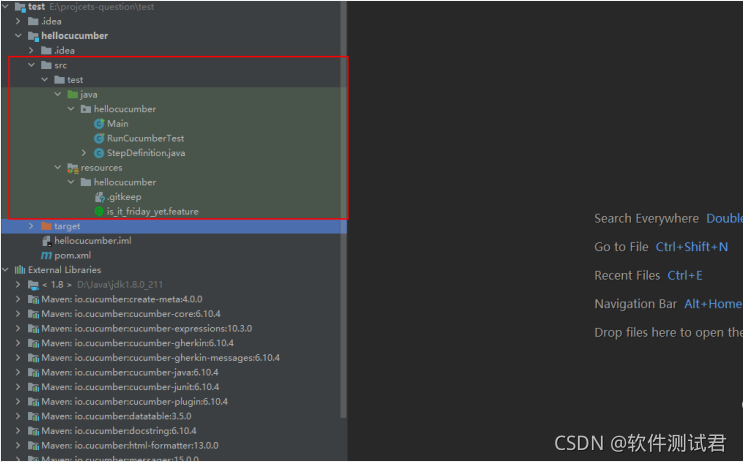
Task: Click the StepDefinition.java class icon
Action: point(99,153)
